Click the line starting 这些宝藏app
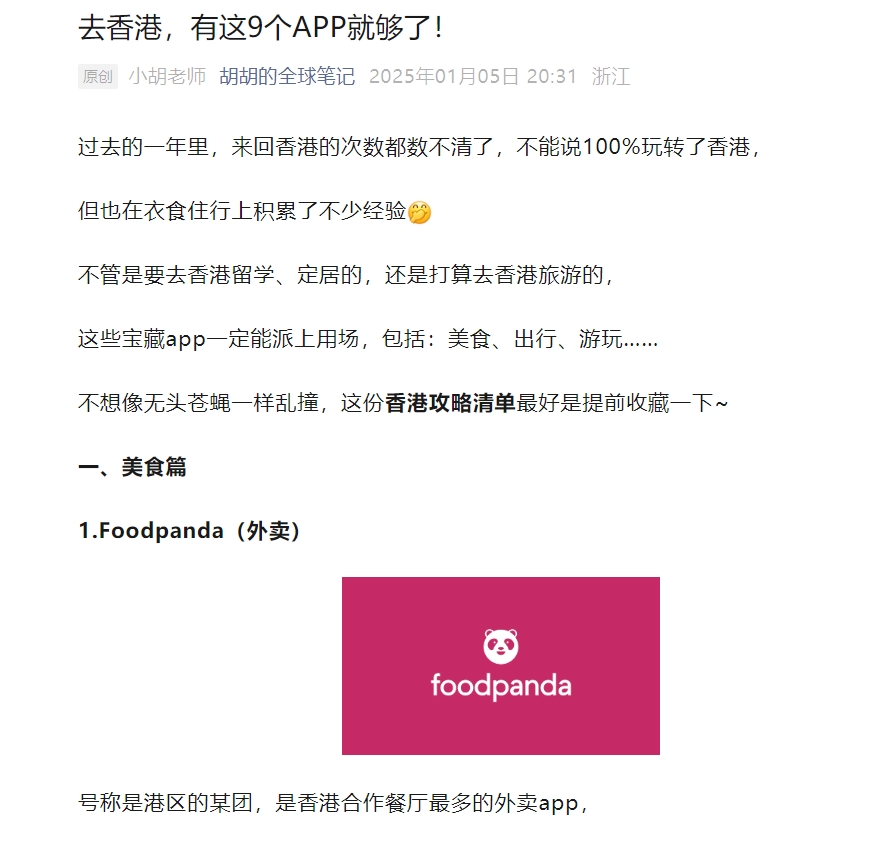The width and height of the screenshot is (882, 854). click(x=368, y=339)
